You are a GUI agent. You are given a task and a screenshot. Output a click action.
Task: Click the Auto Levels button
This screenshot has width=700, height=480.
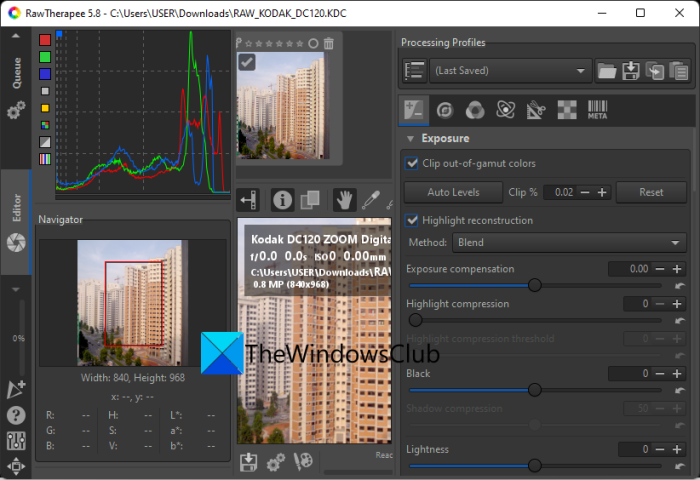(453, 192)
